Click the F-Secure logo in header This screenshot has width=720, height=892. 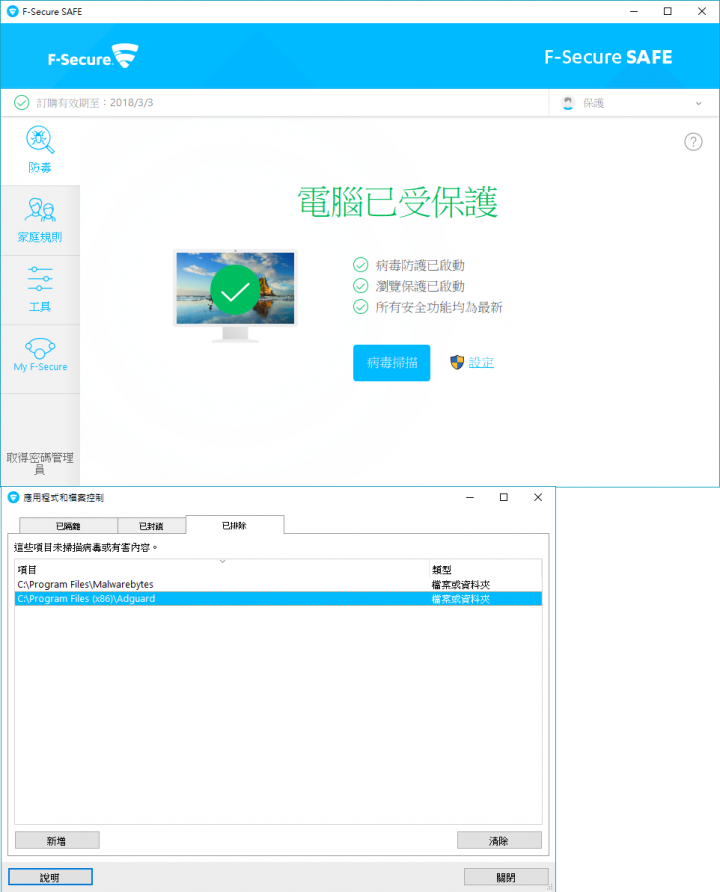[x=93, y=56]
